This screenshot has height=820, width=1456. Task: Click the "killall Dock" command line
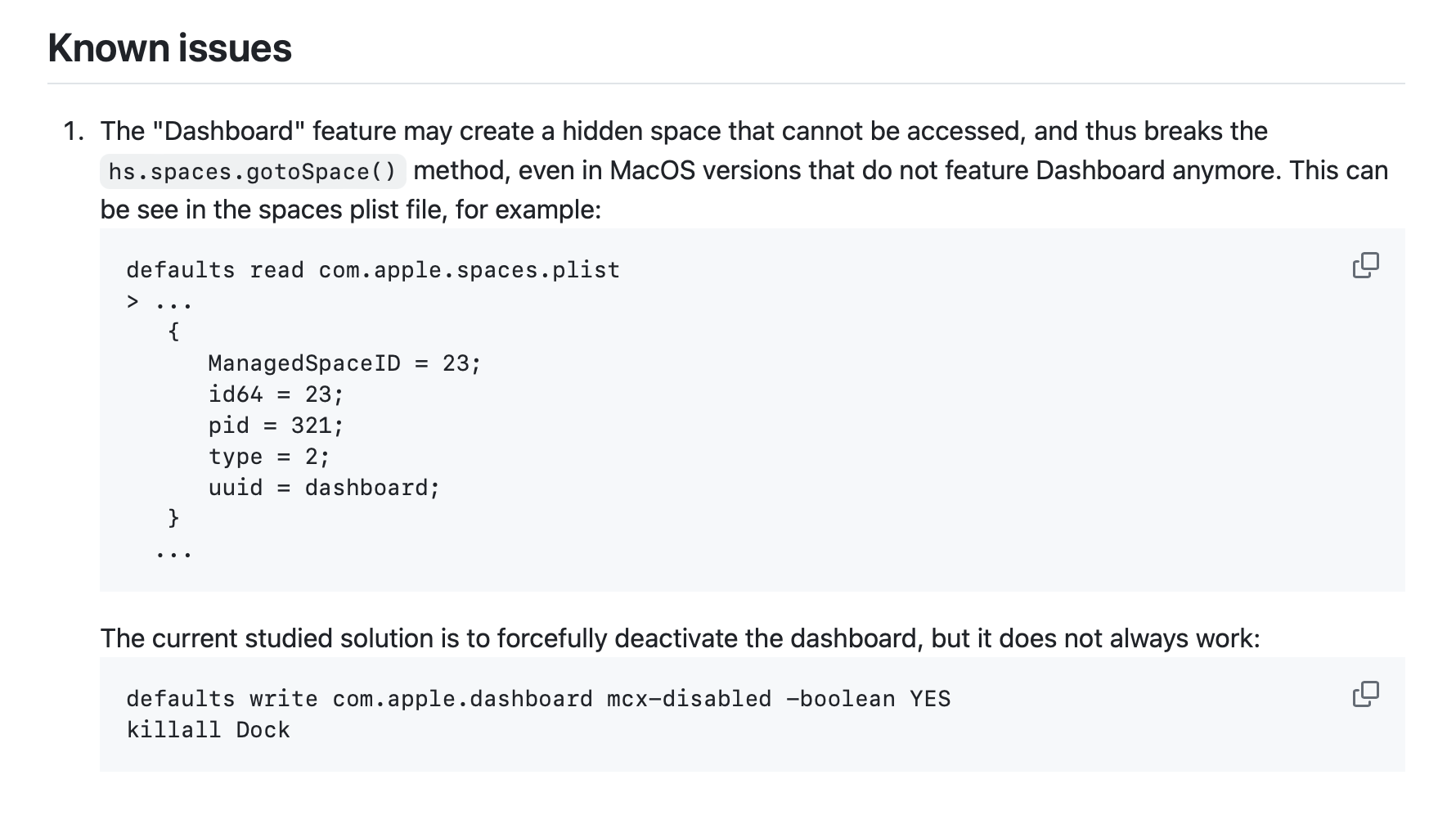208,730
